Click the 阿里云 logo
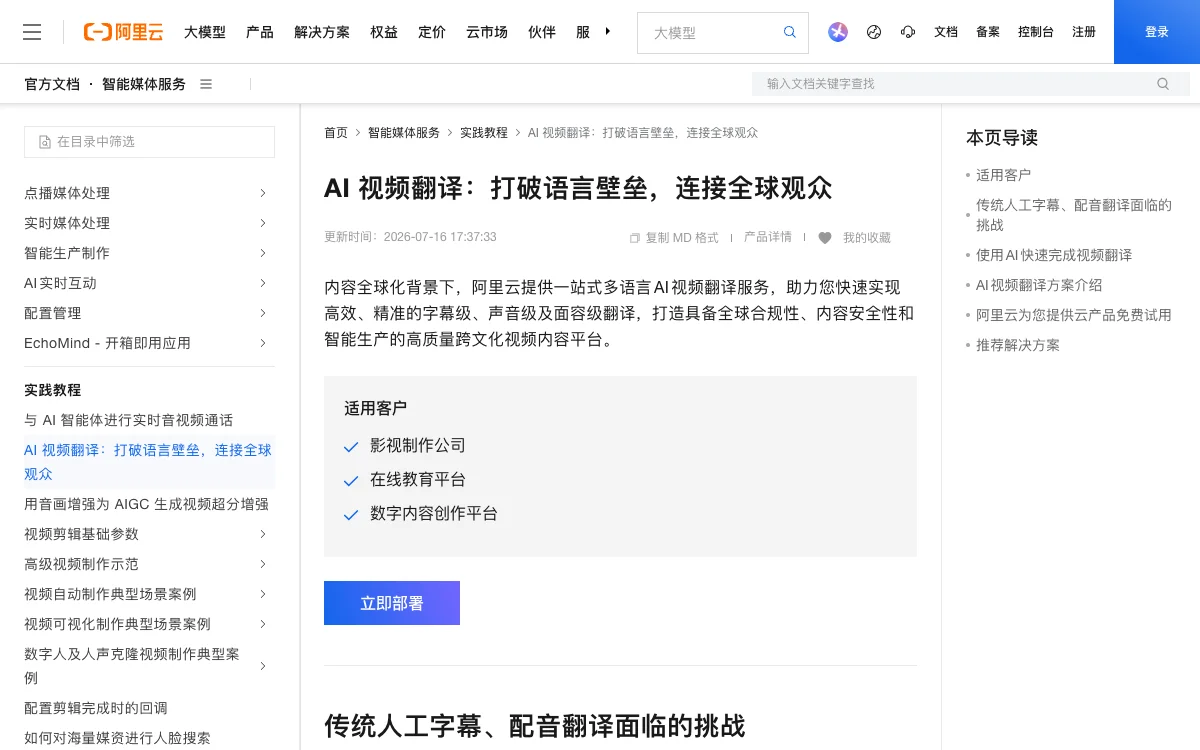The image size is (1200, 750). click(x=123, y=32)
